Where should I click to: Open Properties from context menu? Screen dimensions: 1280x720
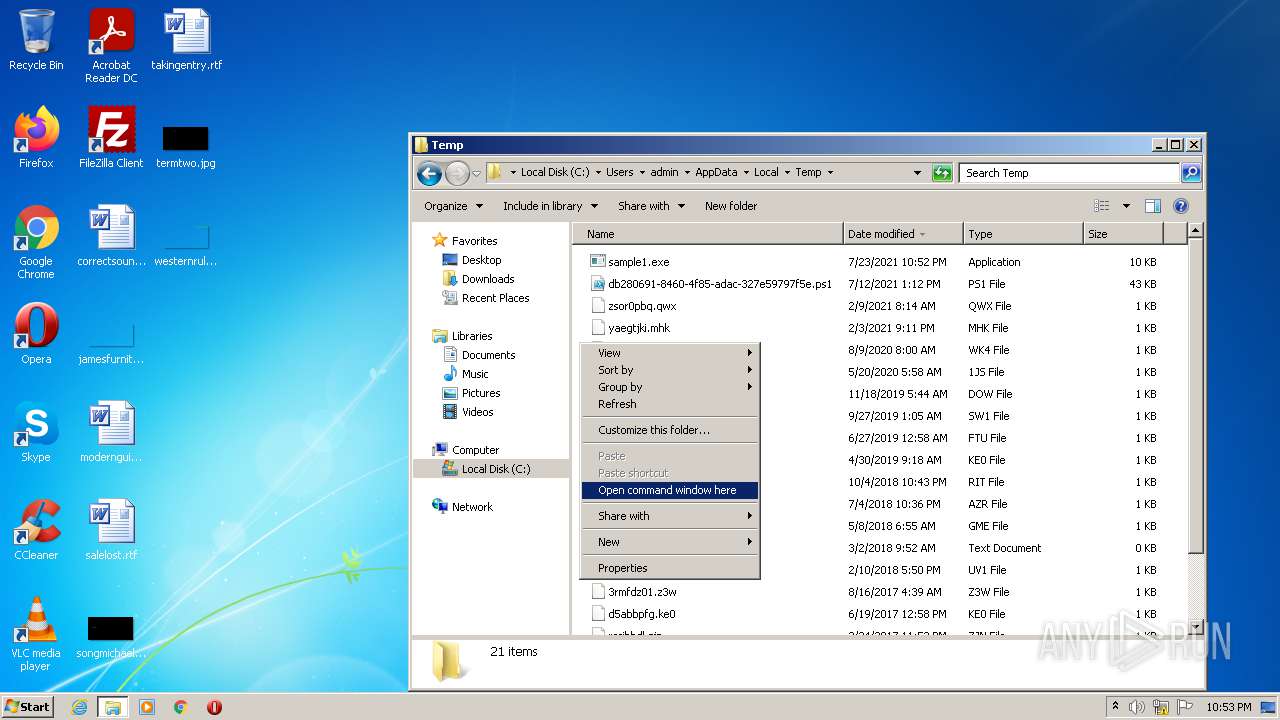(670, 568)
